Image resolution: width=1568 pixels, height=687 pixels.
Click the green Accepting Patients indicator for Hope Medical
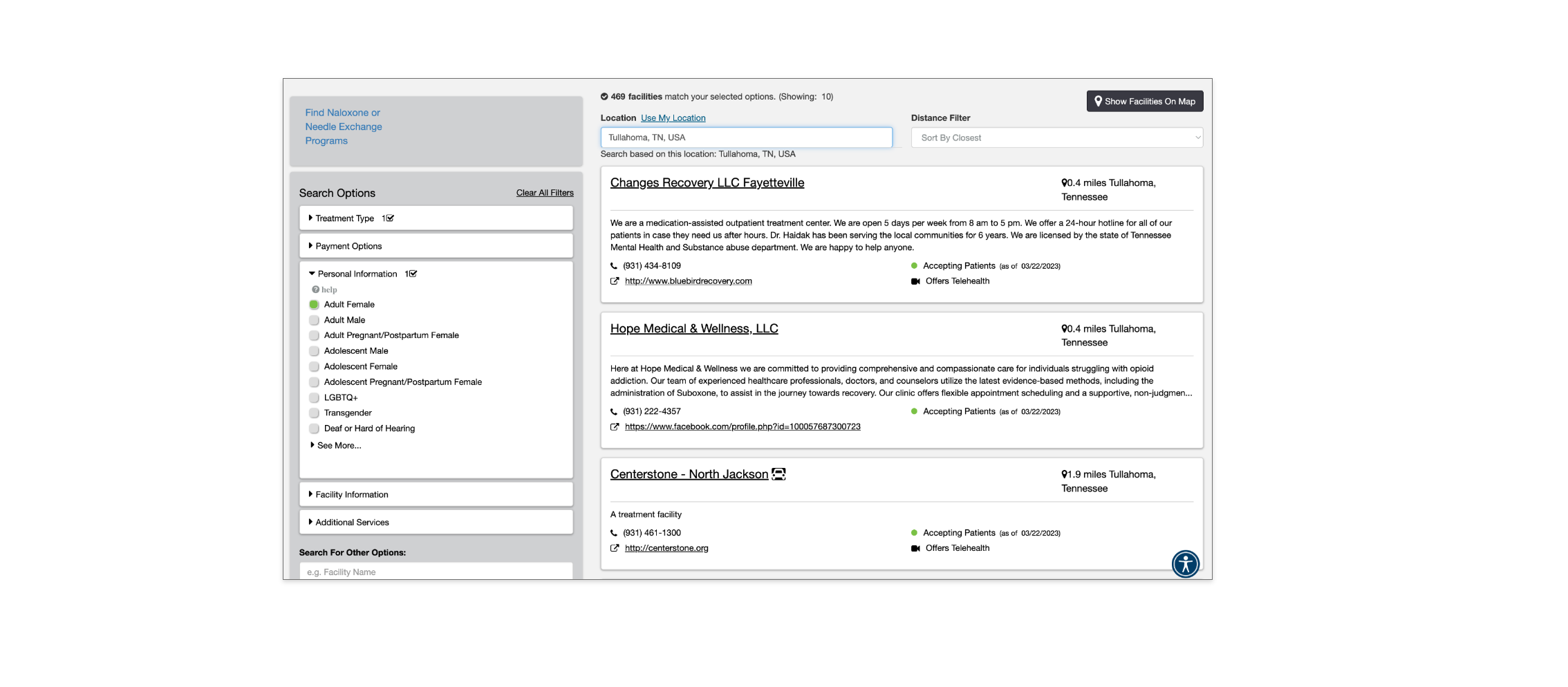[x=915, y=411]
